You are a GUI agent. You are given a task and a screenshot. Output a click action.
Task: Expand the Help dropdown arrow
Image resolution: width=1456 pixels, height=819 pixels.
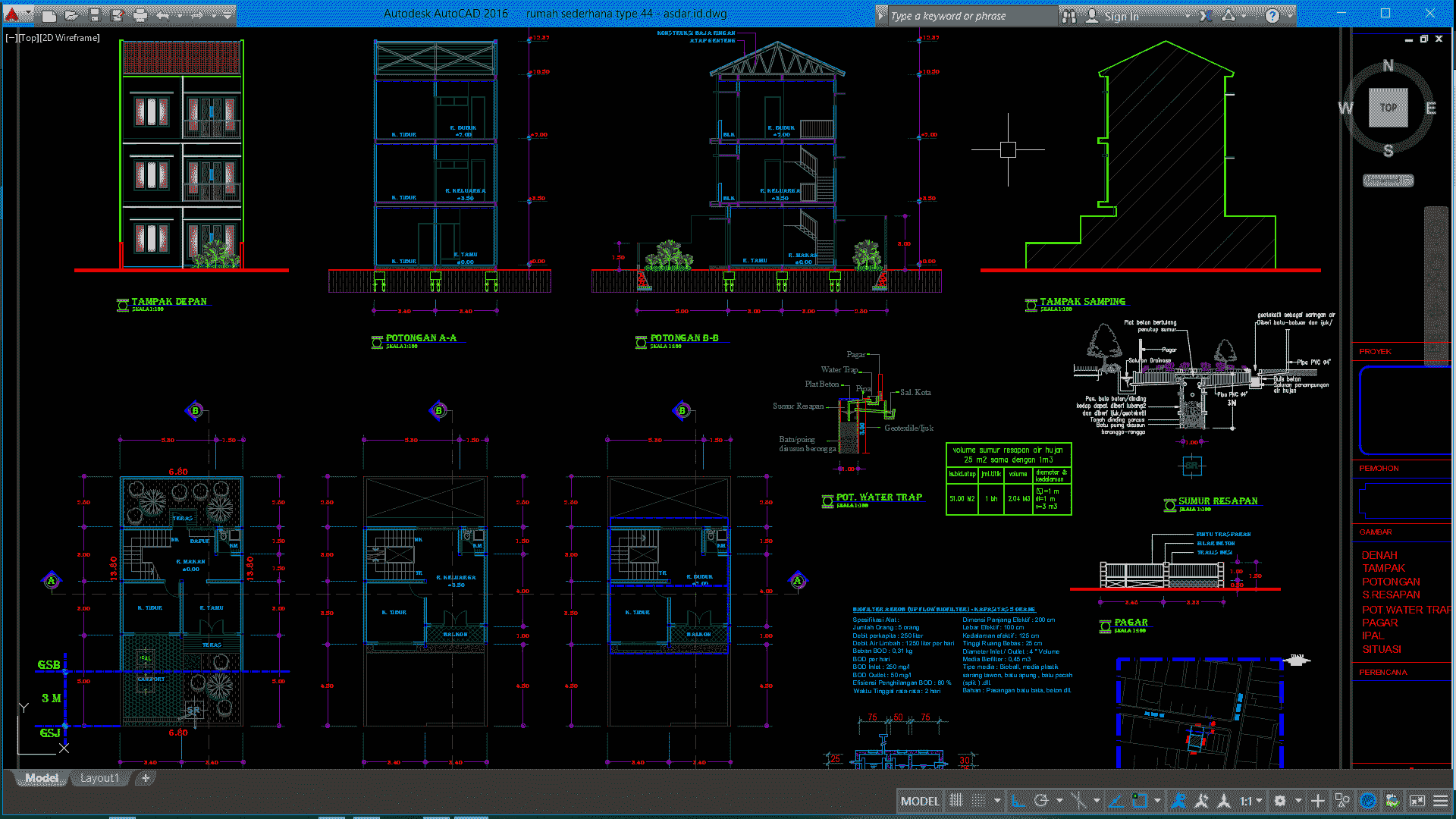(x=1289, y=15)
